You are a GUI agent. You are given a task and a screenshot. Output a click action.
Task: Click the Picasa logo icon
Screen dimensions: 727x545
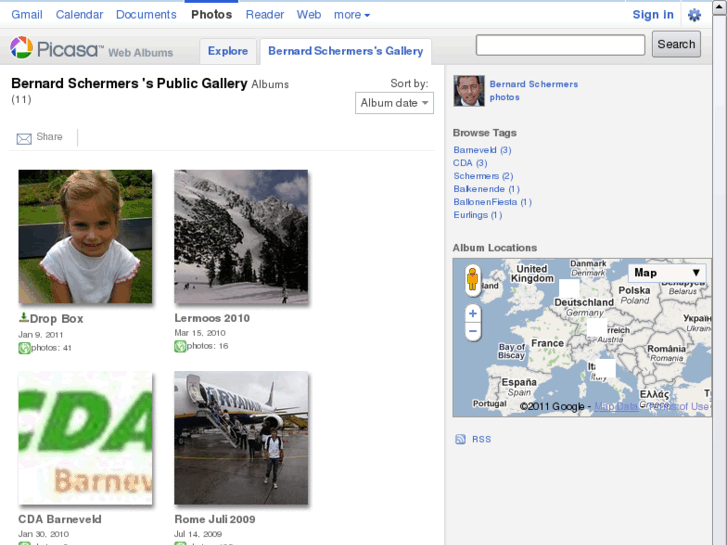point(21,48)
